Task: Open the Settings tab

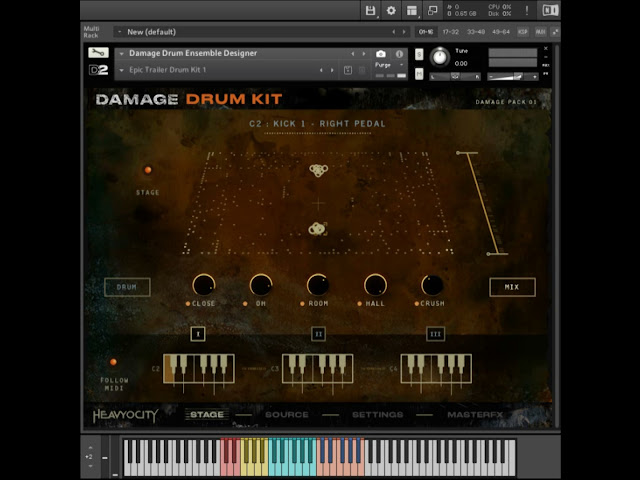Action: tap(378, 415)
